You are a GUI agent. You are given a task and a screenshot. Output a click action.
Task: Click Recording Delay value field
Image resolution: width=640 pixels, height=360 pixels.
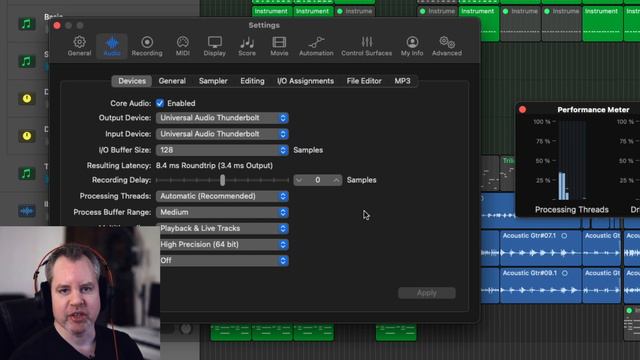(318, 180)
